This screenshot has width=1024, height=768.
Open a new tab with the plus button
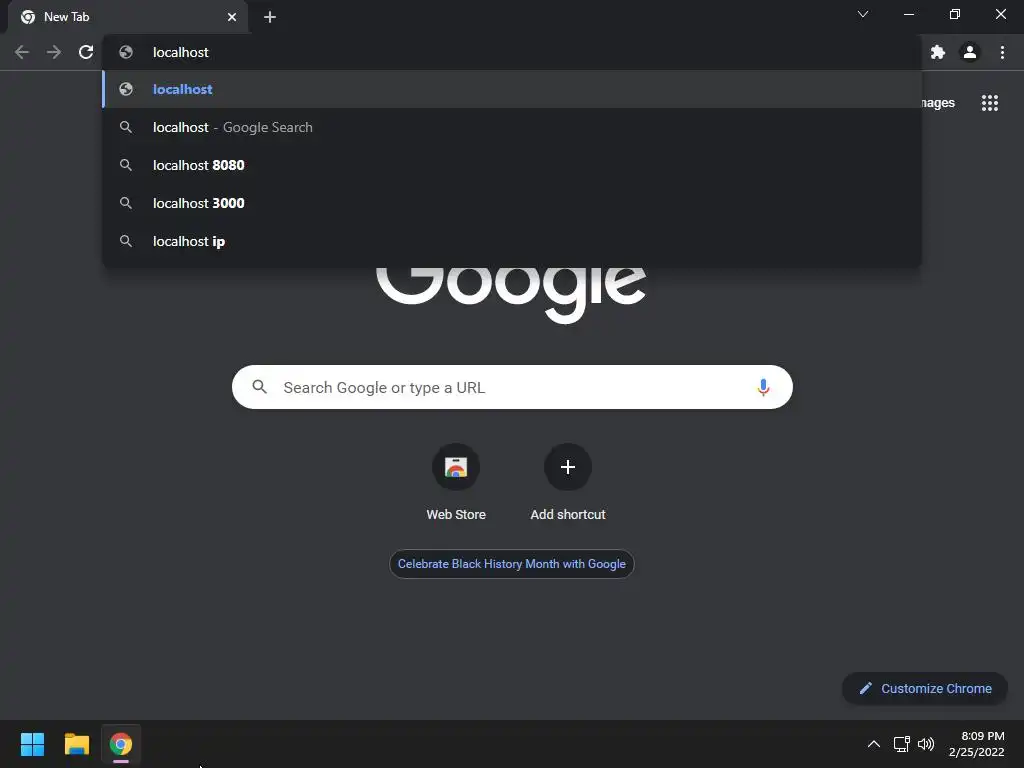270,17
